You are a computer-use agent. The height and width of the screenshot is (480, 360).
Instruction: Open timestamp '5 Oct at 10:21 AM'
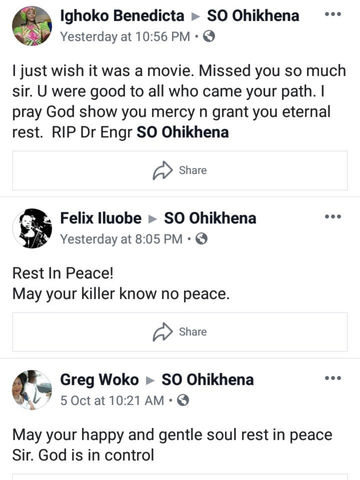click(112, 400)
